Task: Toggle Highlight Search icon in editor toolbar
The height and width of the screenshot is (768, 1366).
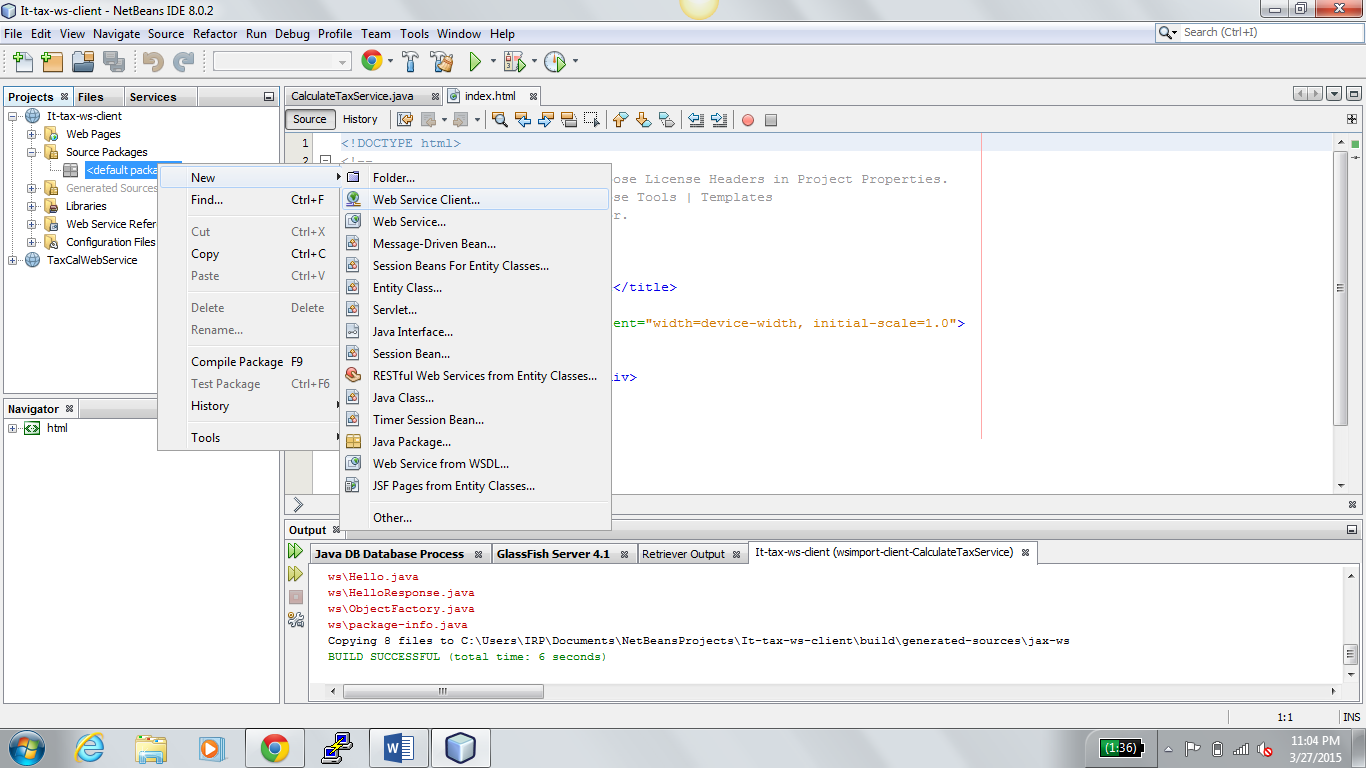Action: [x=569, y=120]
